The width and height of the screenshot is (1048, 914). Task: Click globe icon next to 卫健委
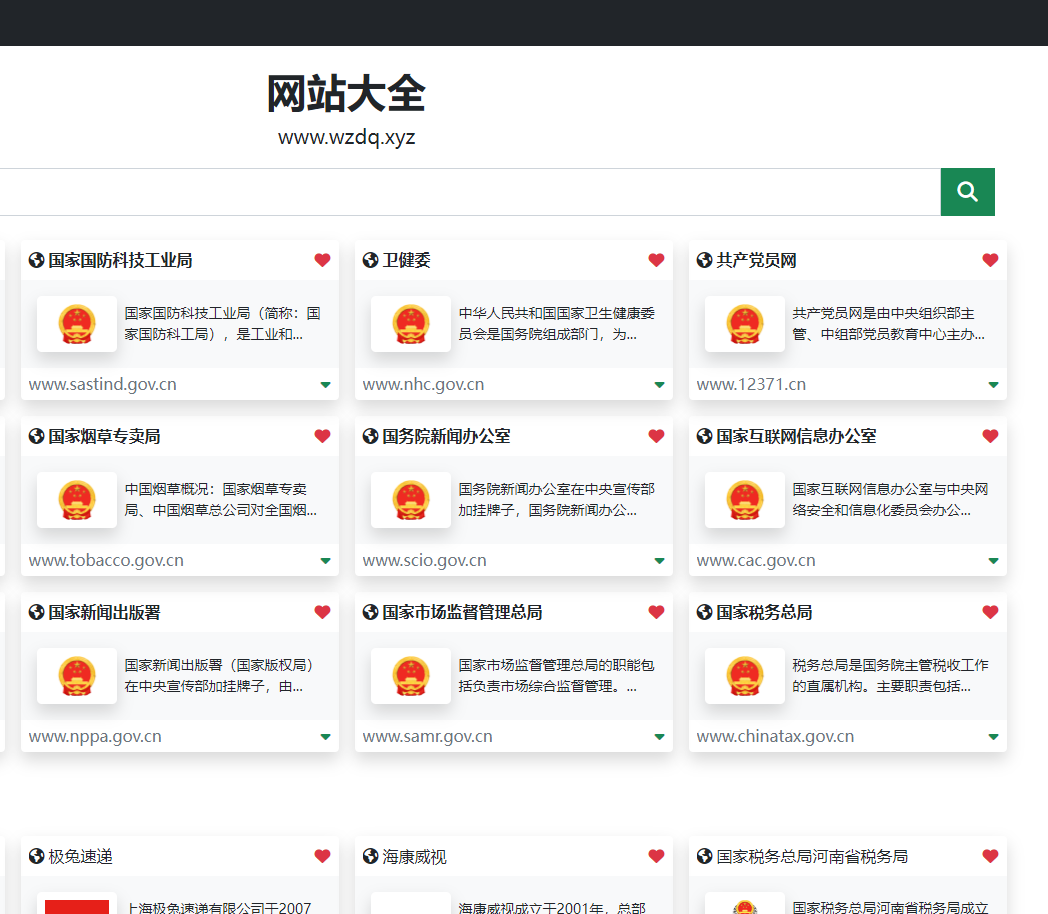[x=370, y=260]
